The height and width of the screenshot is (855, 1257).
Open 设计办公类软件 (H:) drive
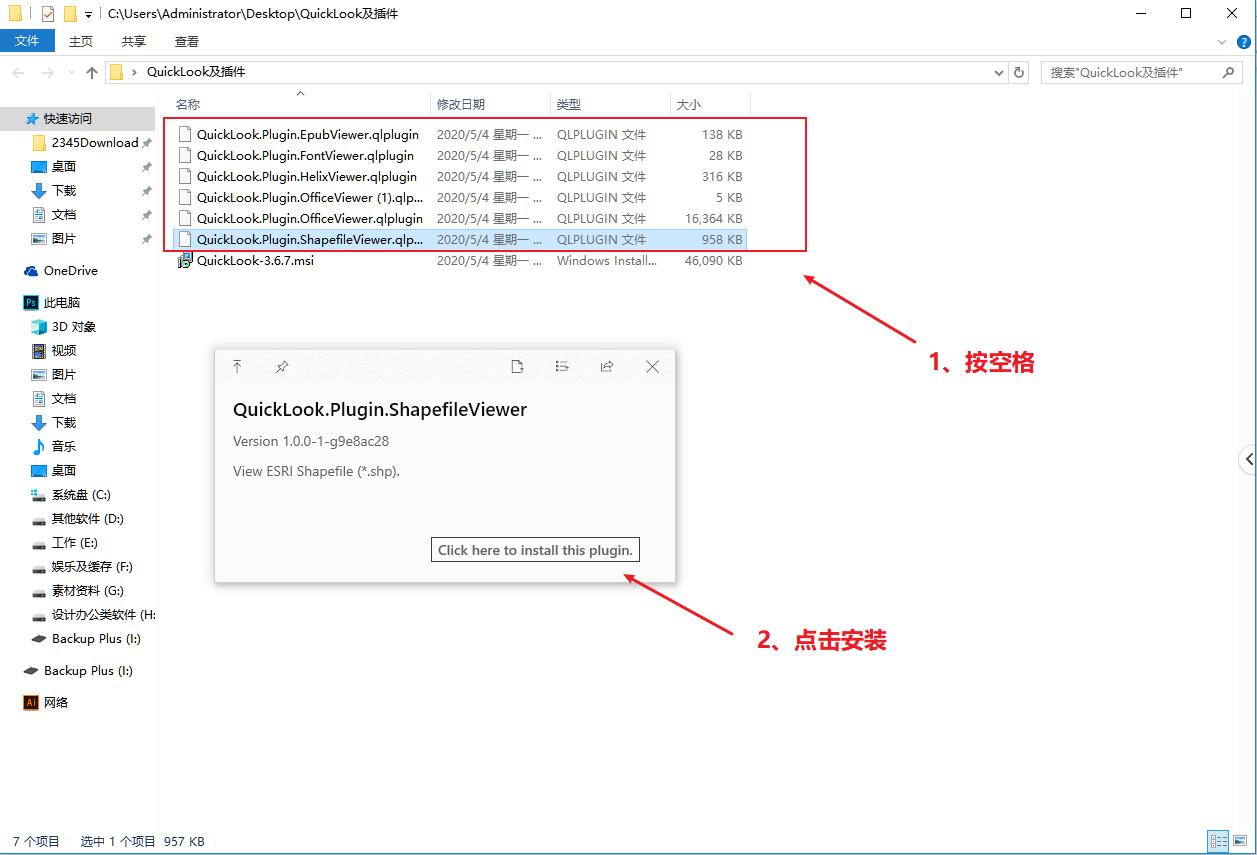(103, 614)
